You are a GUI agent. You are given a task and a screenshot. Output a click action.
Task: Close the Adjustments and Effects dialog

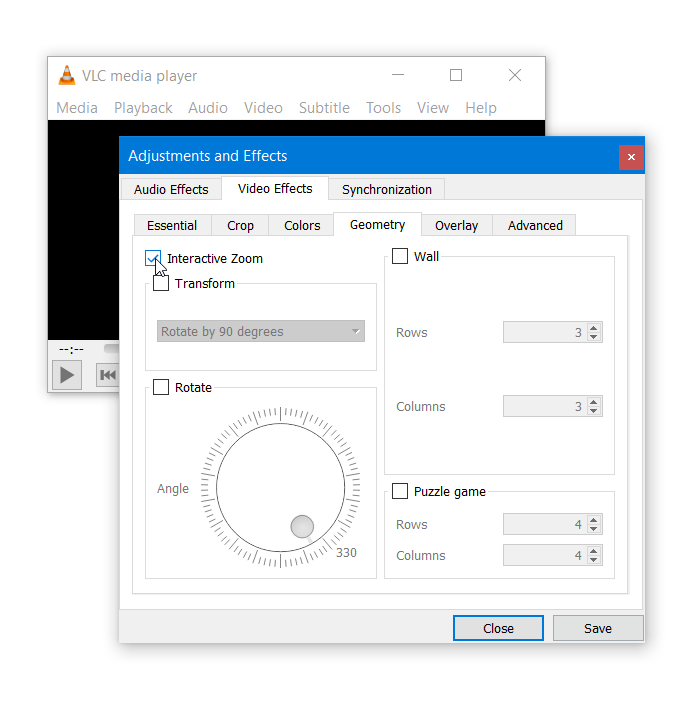tap(631, 157)
